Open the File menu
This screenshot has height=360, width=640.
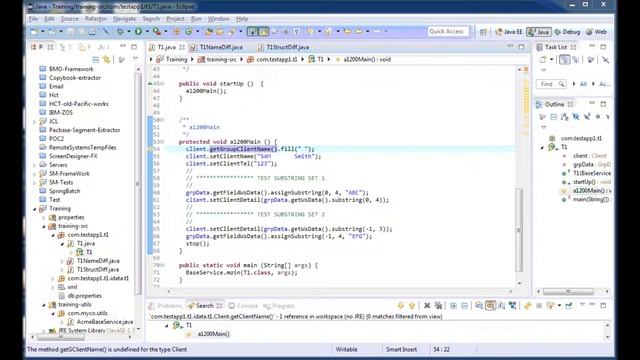click(x=33, y=19)
